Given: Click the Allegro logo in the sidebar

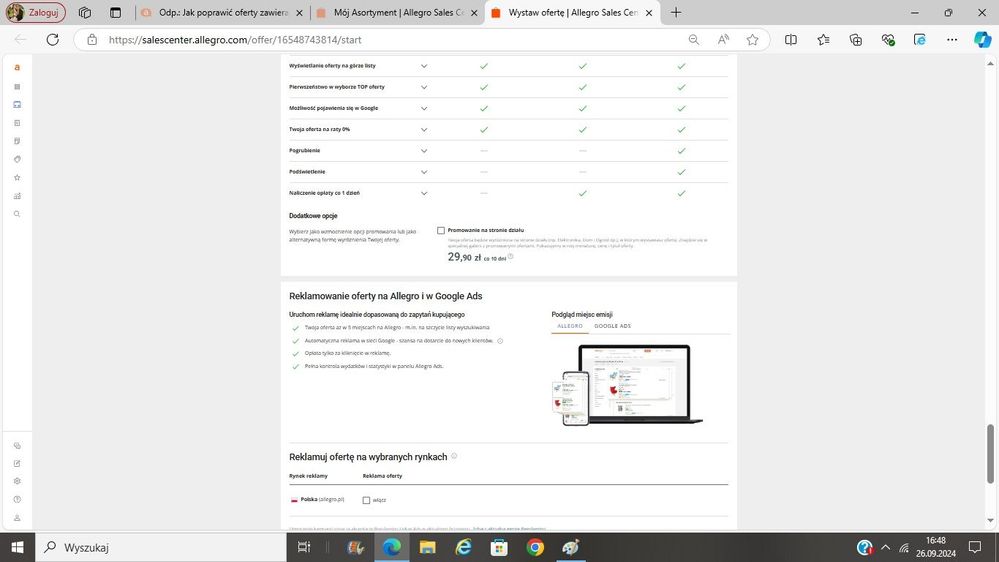Looking at the screenshot, I should 17,68.
